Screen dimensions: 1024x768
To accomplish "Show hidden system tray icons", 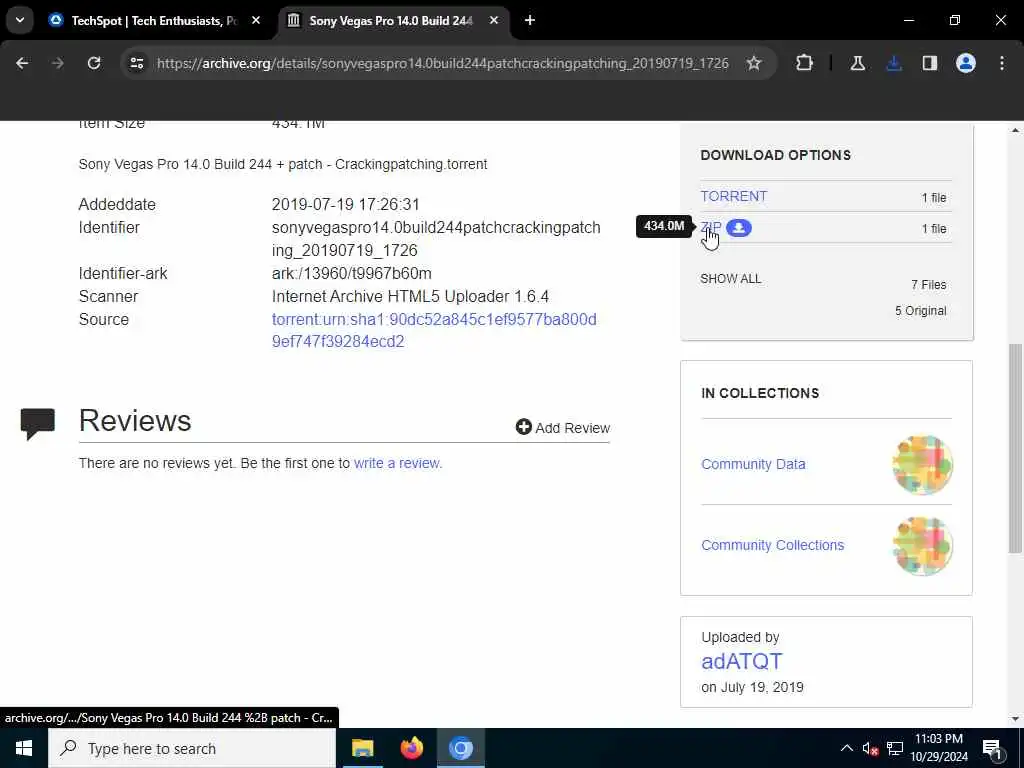I will click(846, 748).
